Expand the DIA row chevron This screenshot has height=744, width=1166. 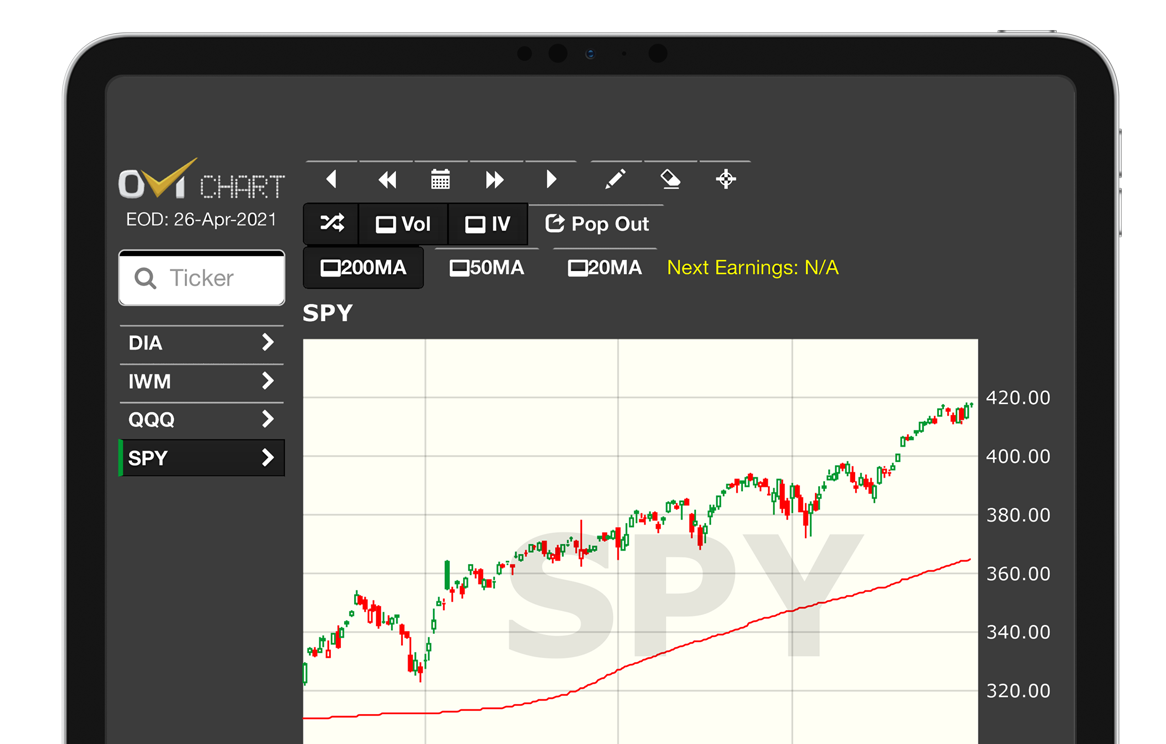coord(268,343)
